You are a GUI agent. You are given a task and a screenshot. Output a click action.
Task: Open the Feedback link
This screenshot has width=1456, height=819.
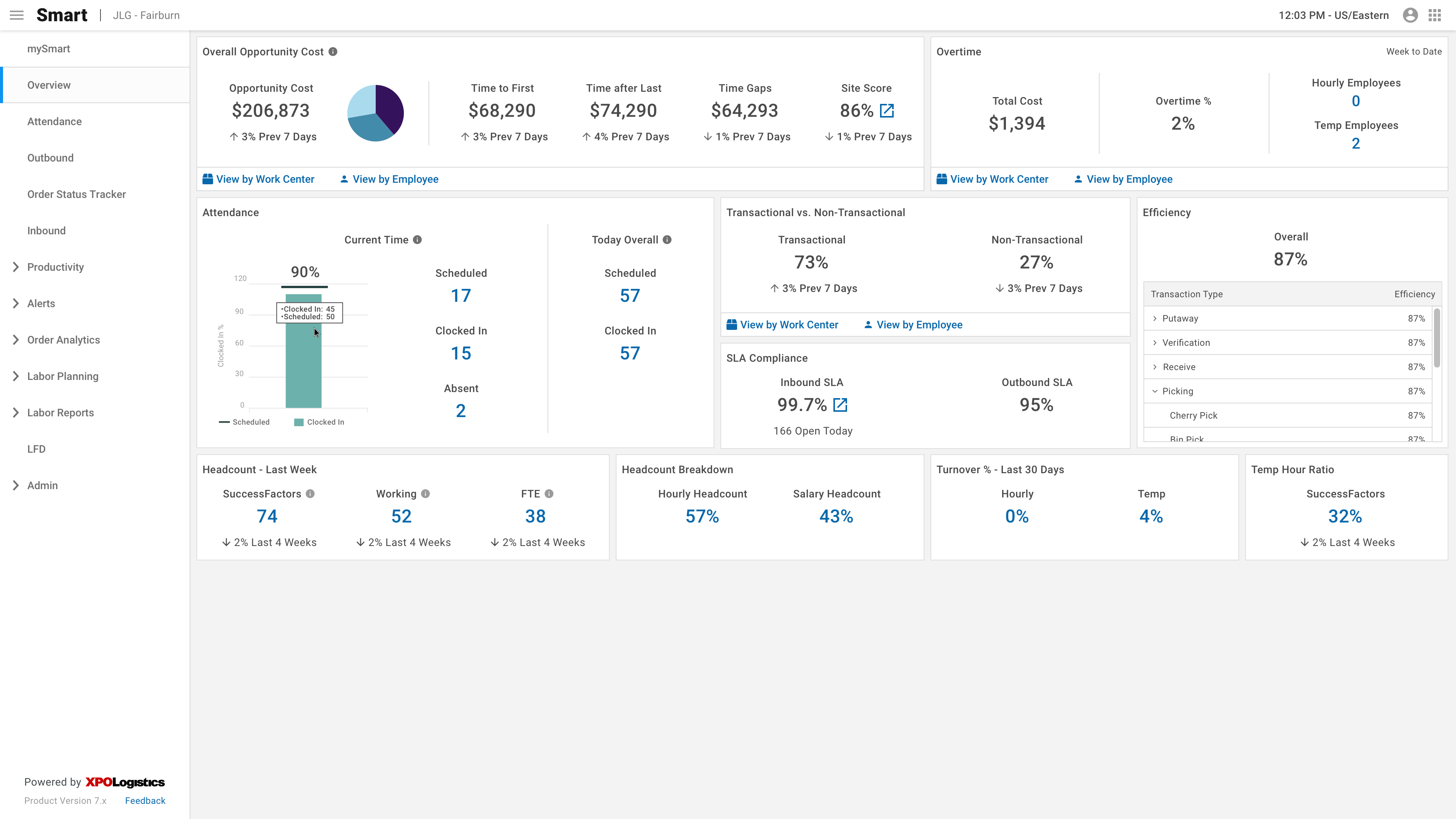[x=145, y=800]
